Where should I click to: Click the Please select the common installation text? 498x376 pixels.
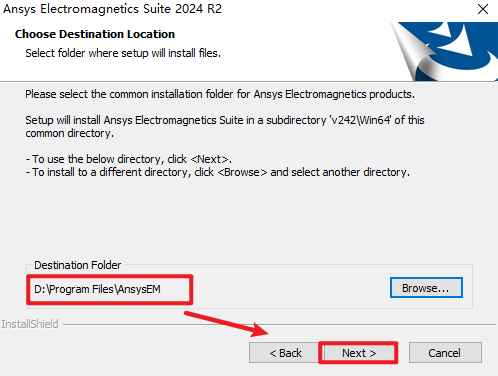tap(220, 94)
